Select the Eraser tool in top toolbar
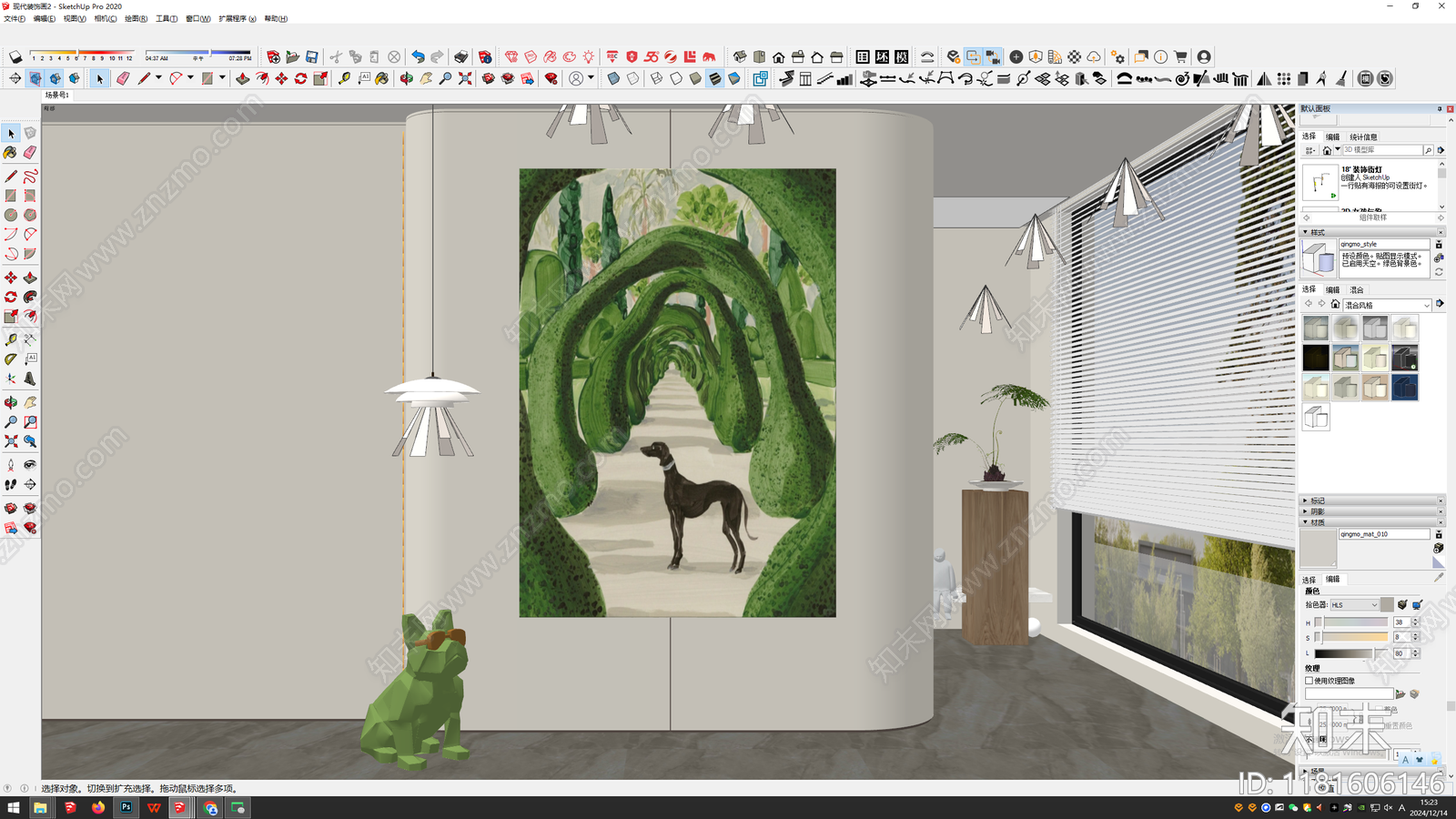Viewport: 1456px width, 819px height. click(123, 79)
